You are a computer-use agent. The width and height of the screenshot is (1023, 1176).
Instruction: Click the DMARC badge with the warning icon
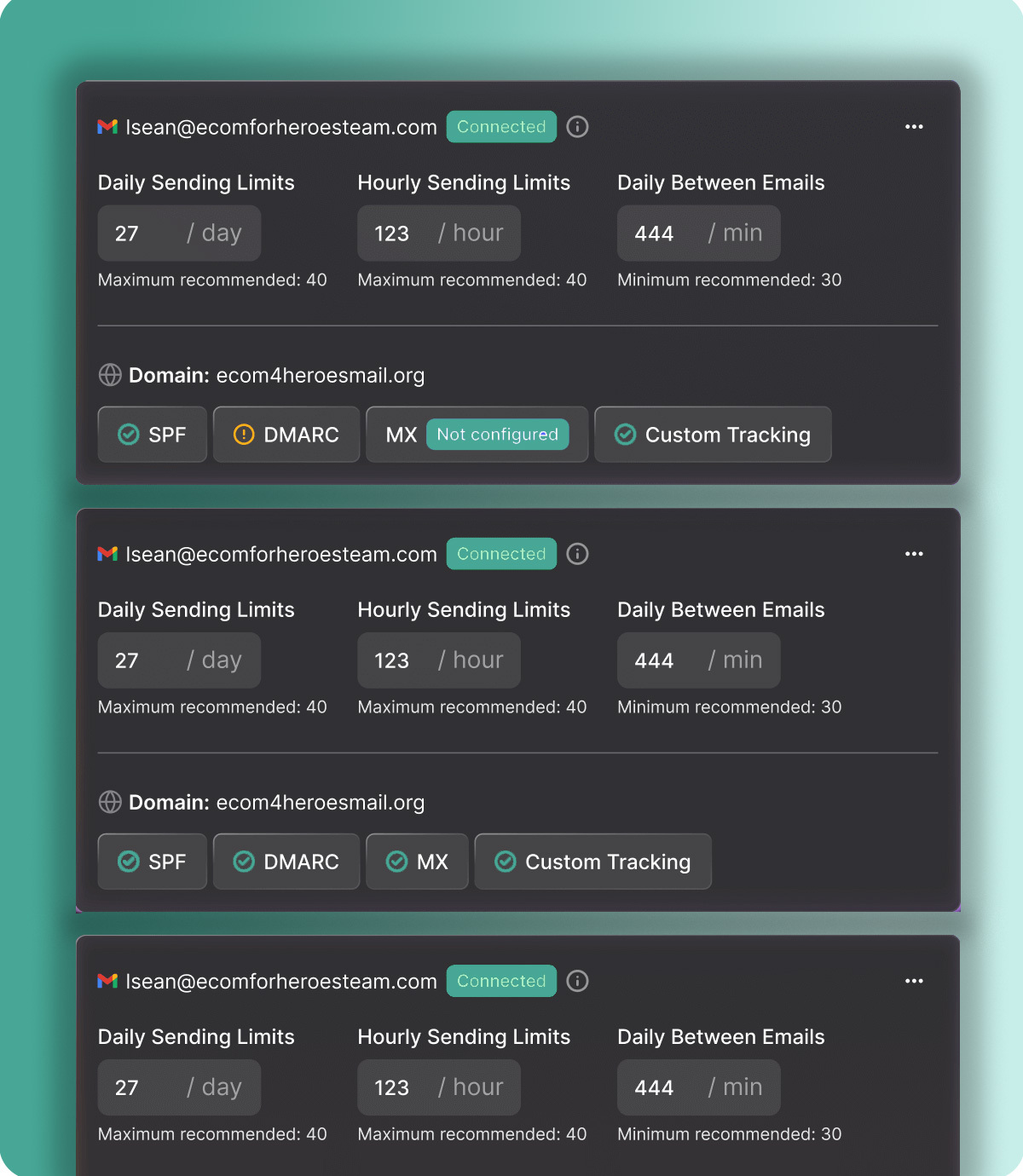[286, 435]
